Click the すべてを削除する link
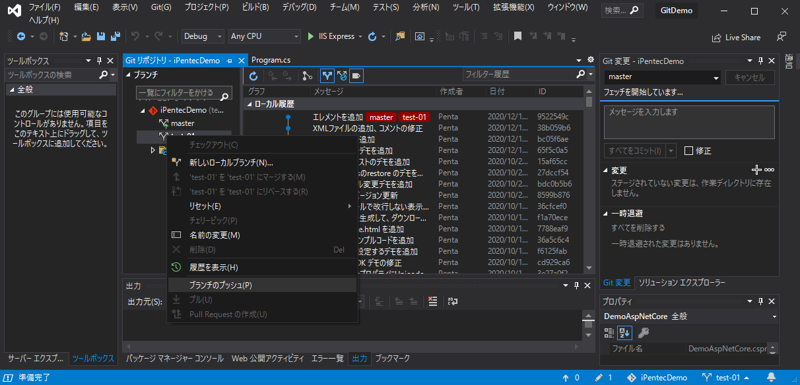The height and width of the screenshot is (385, 800). [638, 227]
